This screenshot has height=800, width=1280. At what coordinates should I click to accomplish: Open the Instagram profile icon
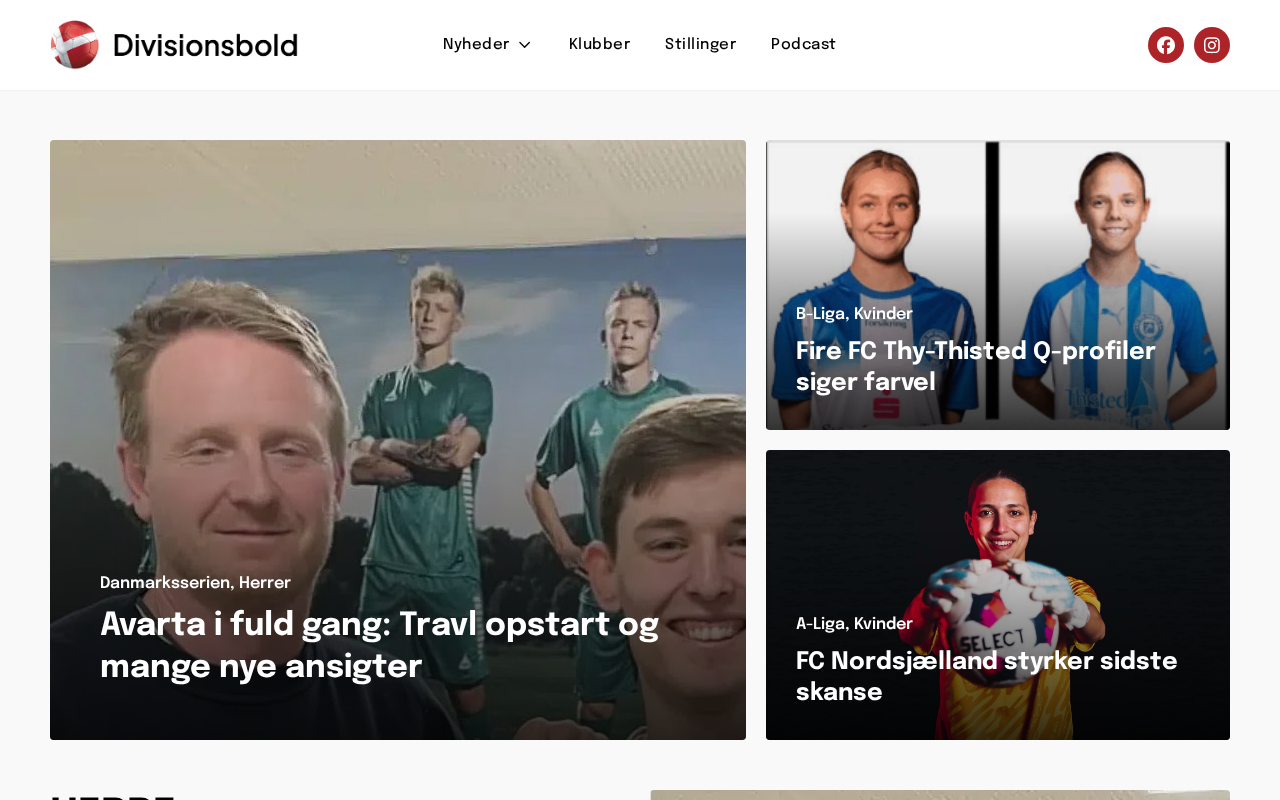click(1212, 45)
